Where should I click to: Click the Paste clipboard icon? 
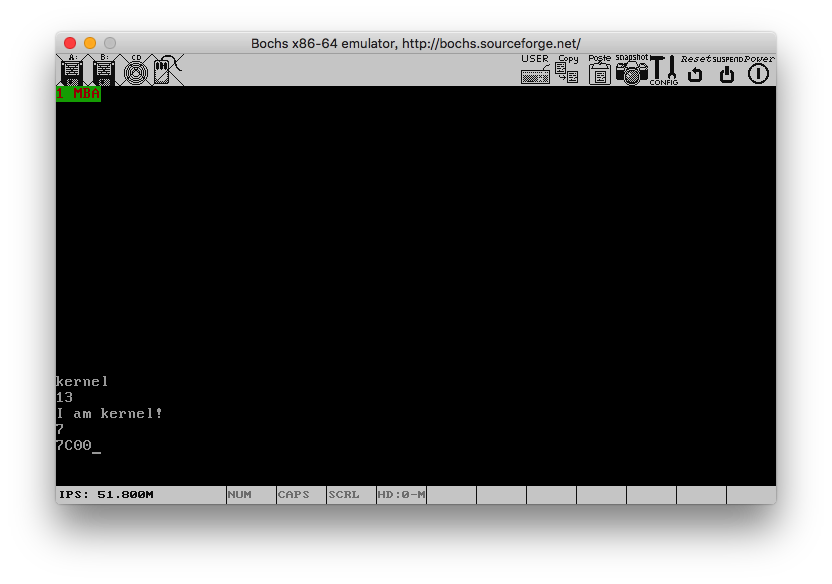pos(600,70)
